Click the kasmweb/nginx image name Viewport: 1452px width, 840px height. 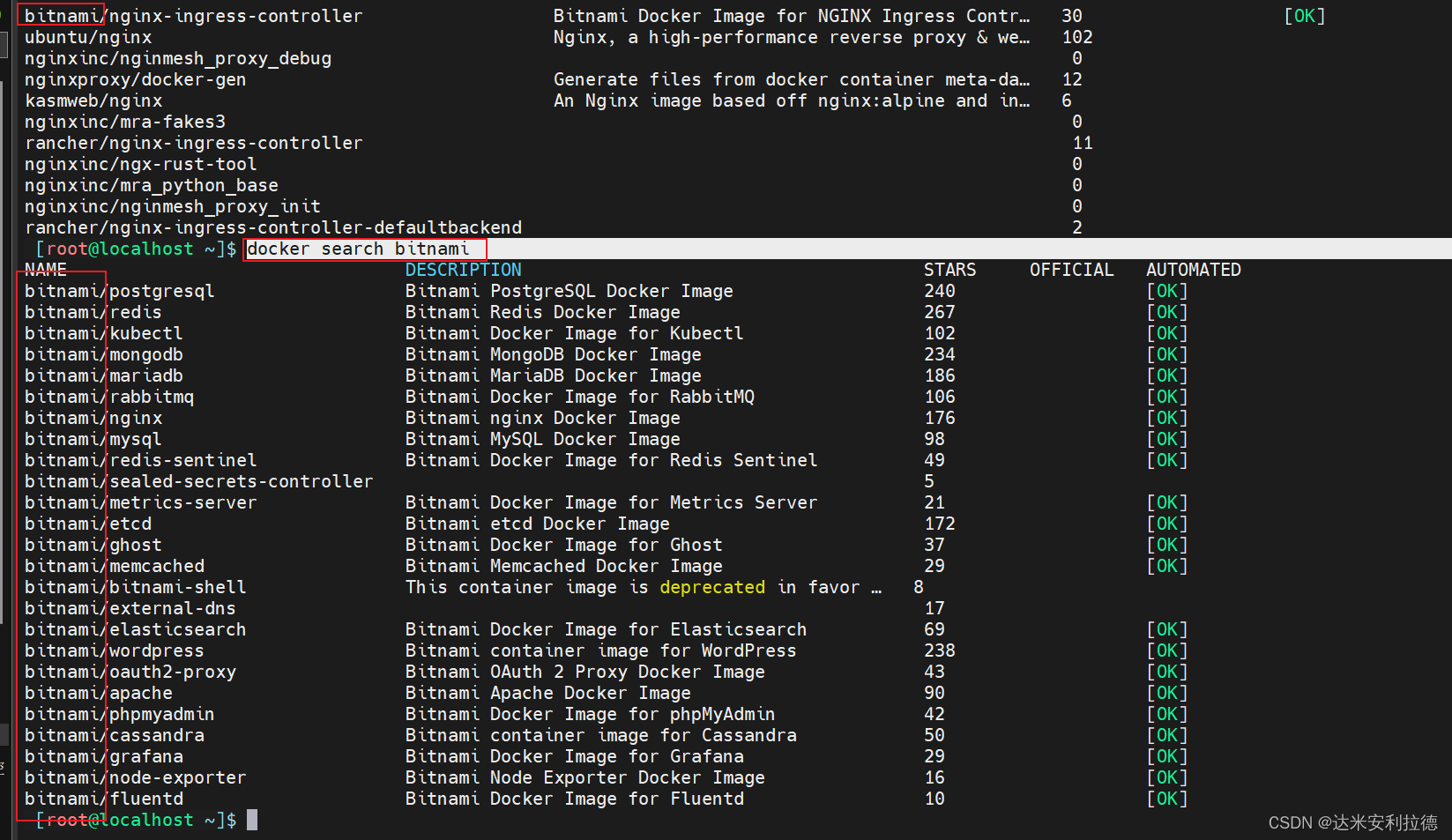(93, 100)
